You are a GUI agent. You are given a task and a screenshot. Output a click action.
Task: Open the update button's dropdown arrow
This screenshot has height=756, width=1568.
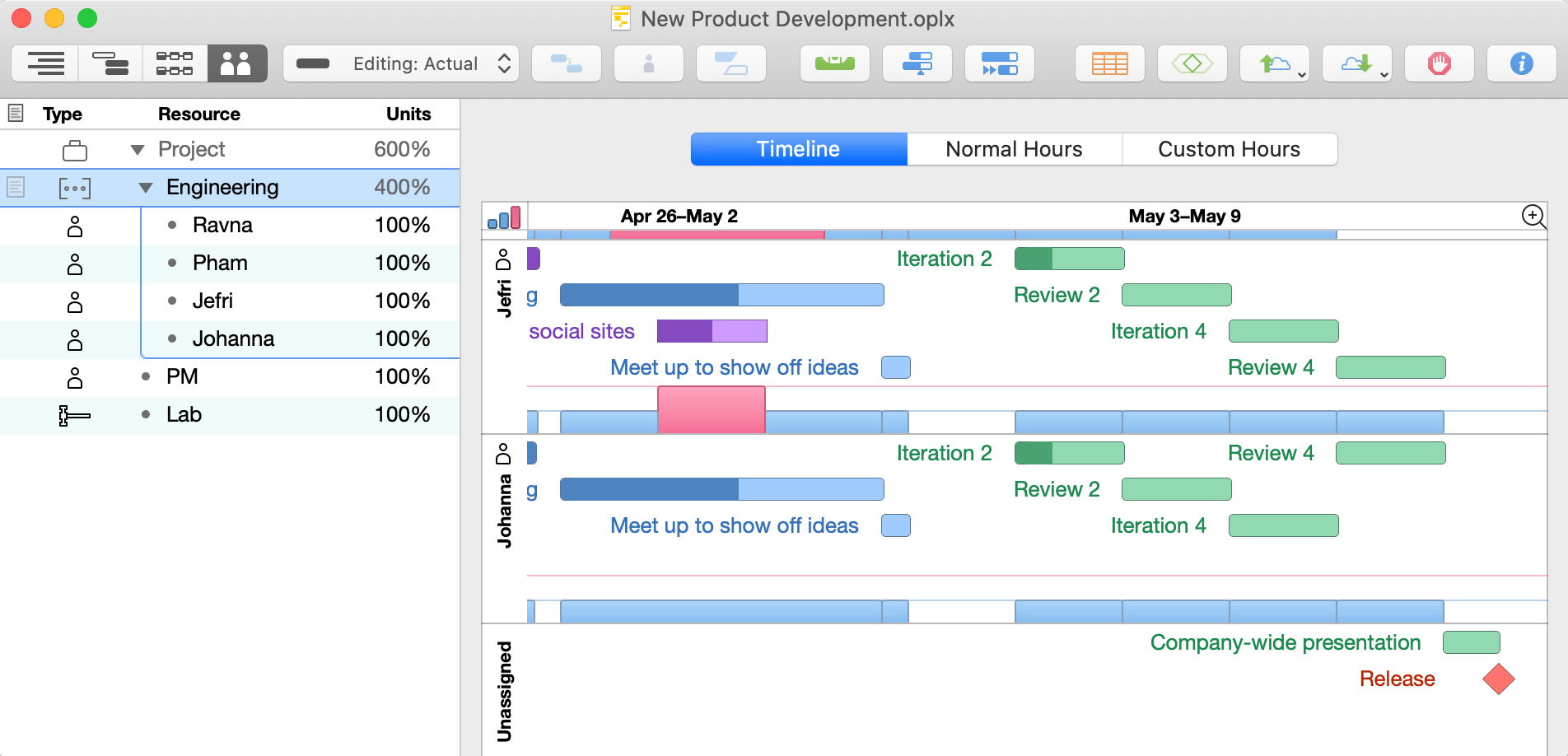pyautogui.click(x=1384, y=74)
